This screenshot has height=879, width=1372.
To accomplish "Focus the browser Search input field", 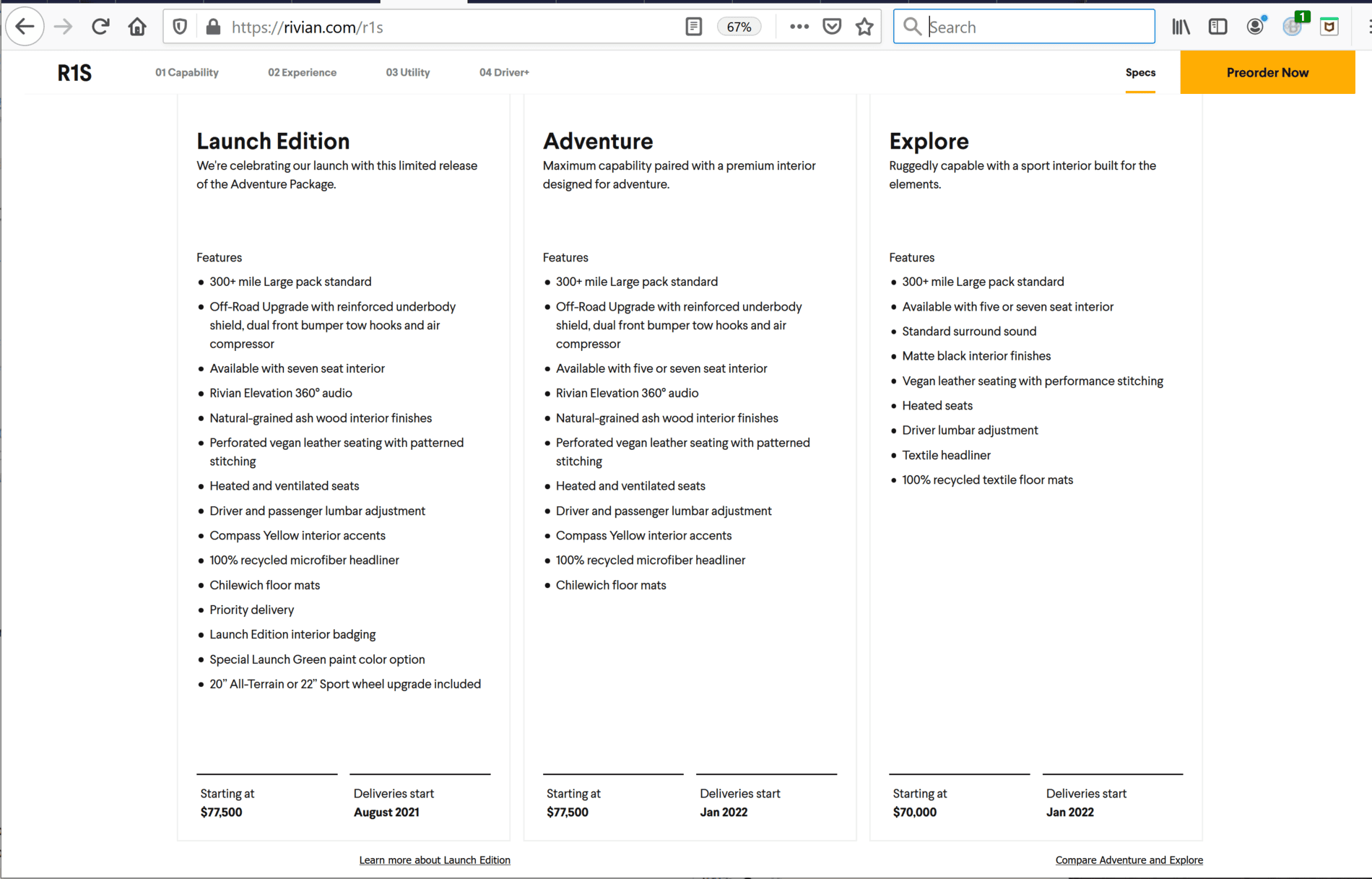I will (1024, 27).
